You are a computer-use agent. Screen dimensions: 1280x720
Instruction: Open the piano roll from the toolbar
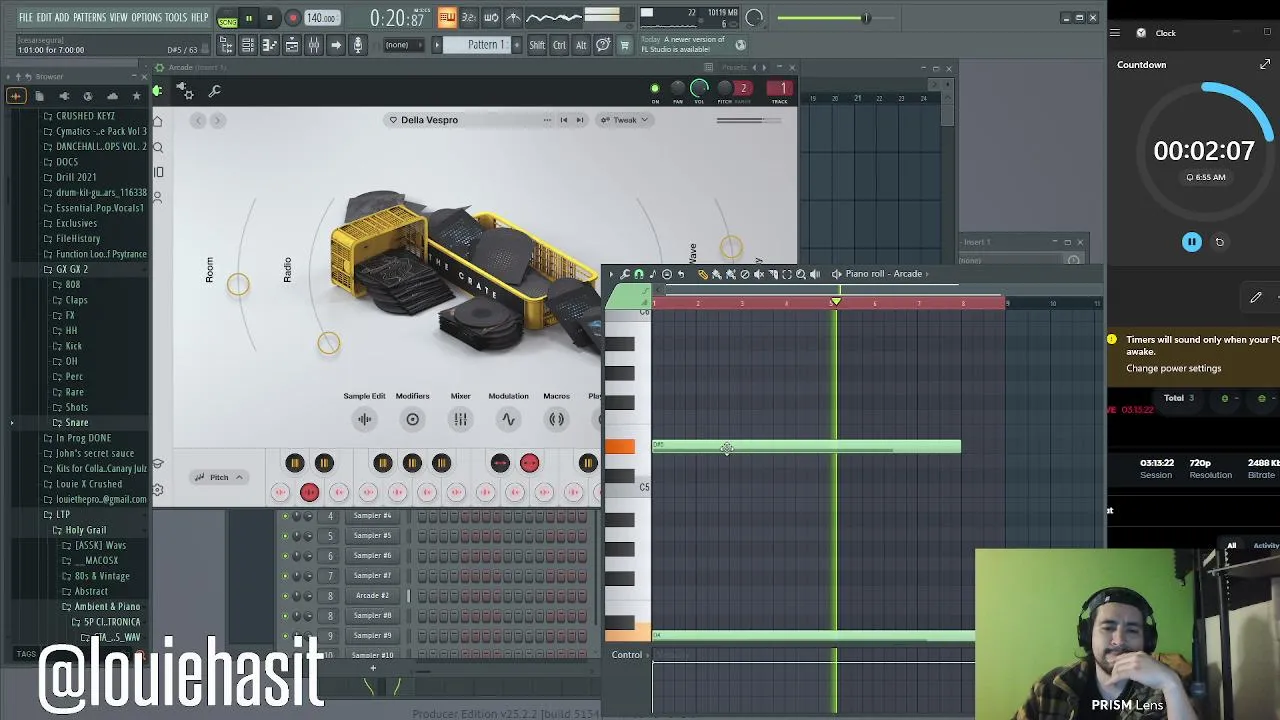tap(270, 45)
